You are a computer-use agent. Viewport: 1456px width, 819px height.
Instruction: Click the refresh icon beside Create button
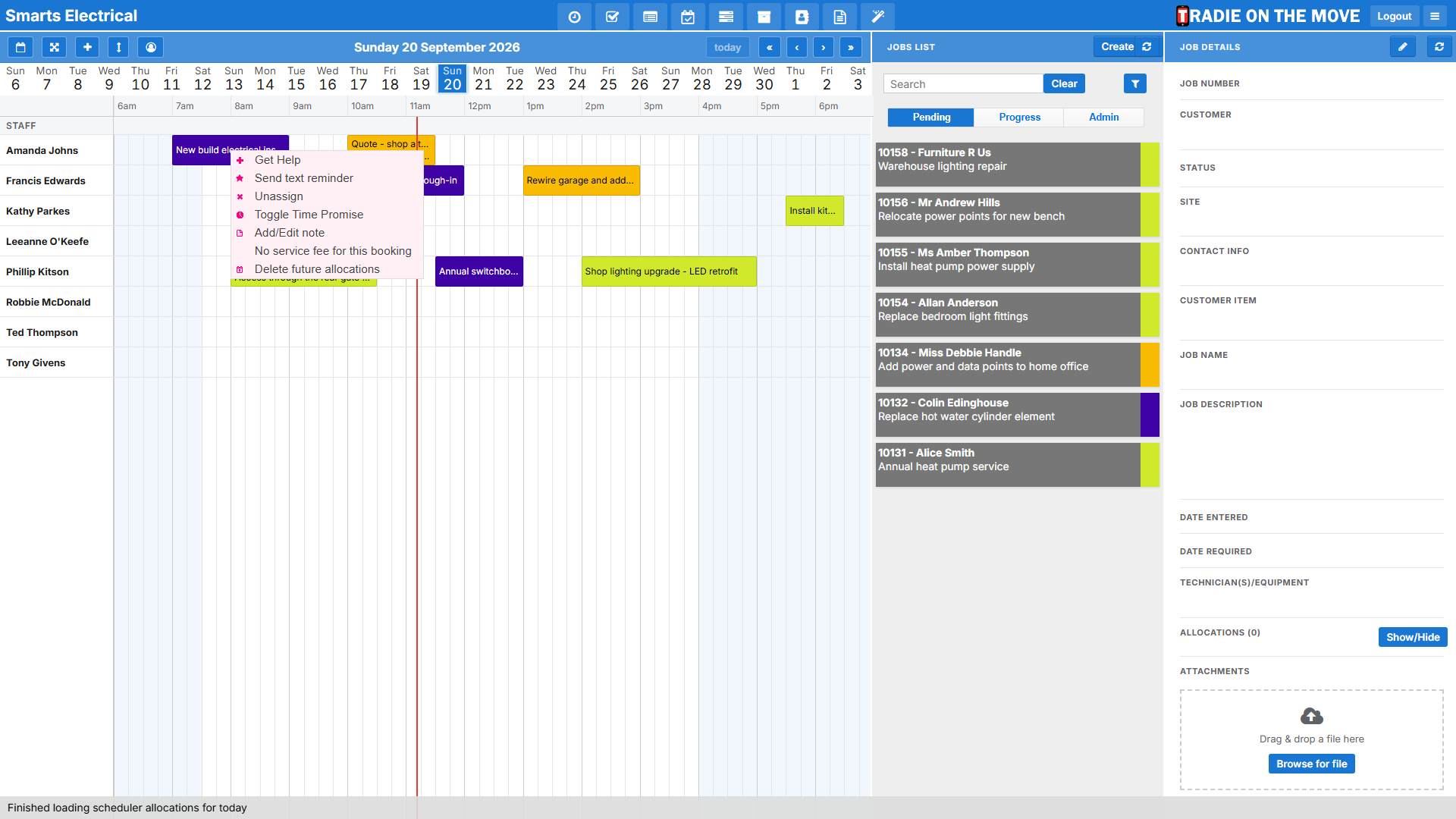(1147, 46)
